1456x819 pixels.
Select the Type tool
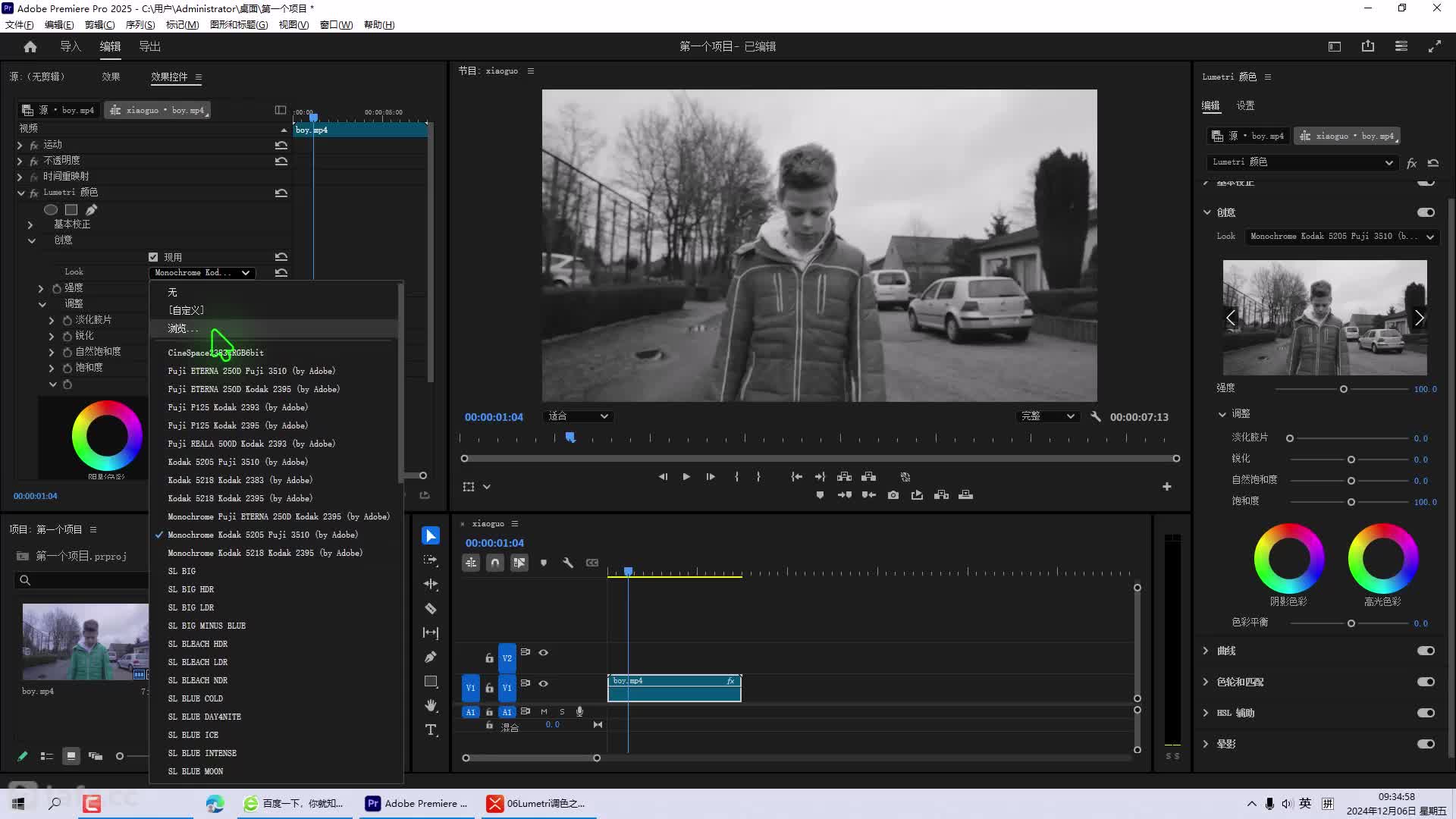431,730
